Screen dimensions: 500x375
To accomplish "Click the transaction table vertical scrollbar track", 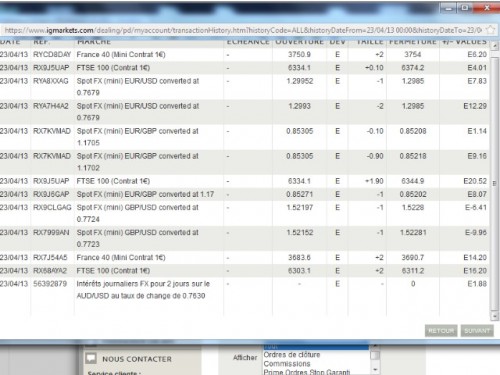I will [x=494, y=181].
